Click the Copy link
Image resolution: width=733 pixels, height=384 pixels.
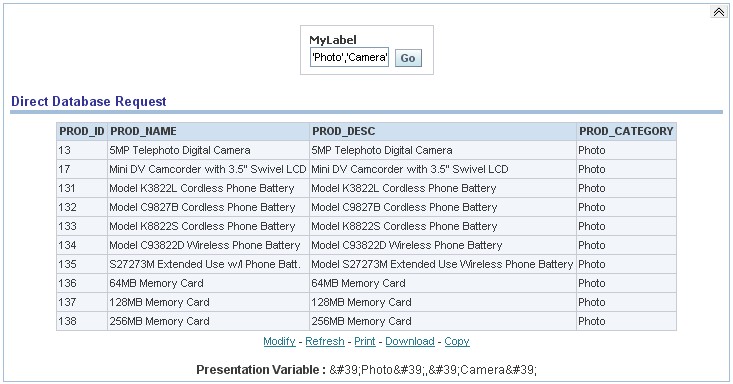click(457, 341)
